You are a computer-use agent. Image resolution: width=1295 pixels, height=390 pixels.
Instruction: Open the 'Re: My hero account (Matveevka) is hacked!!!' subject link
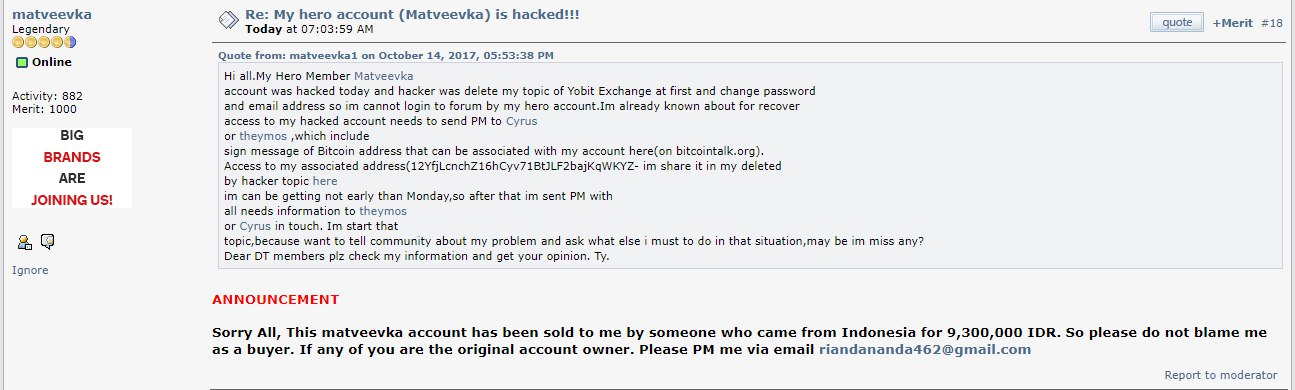[412, 15]
